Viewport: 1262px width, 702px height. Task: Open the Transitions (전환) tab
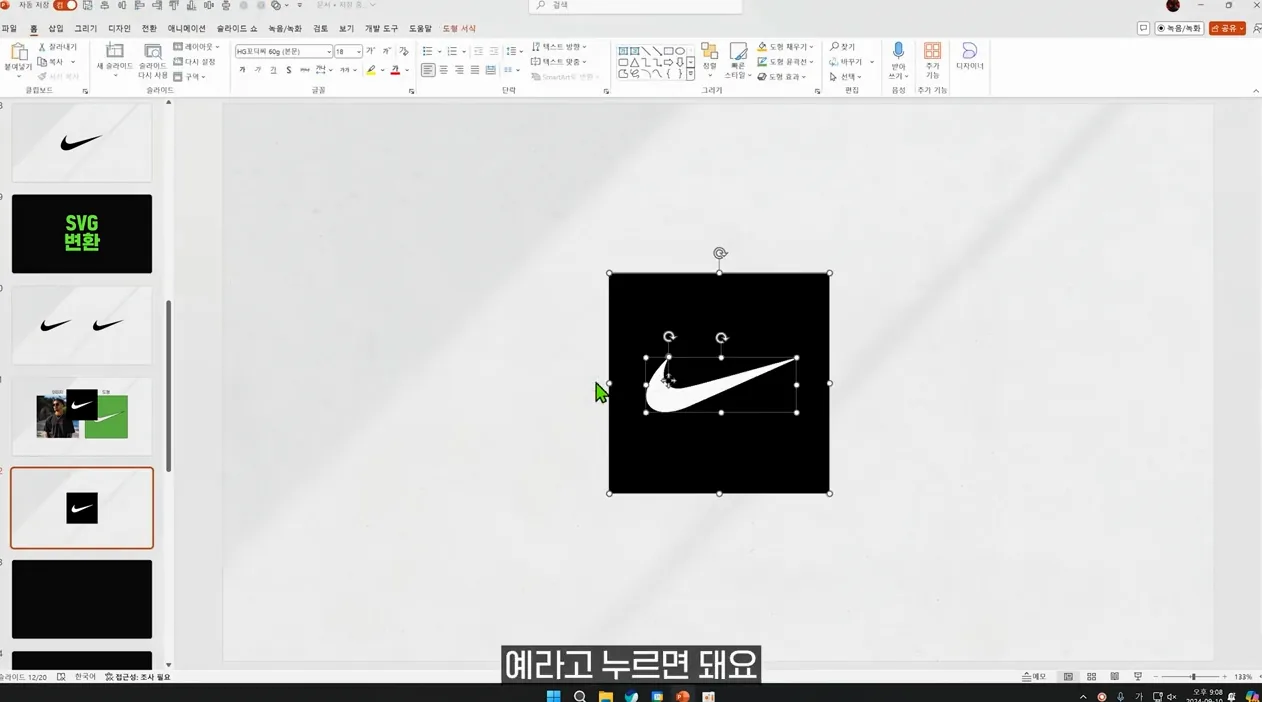point(149,29)
